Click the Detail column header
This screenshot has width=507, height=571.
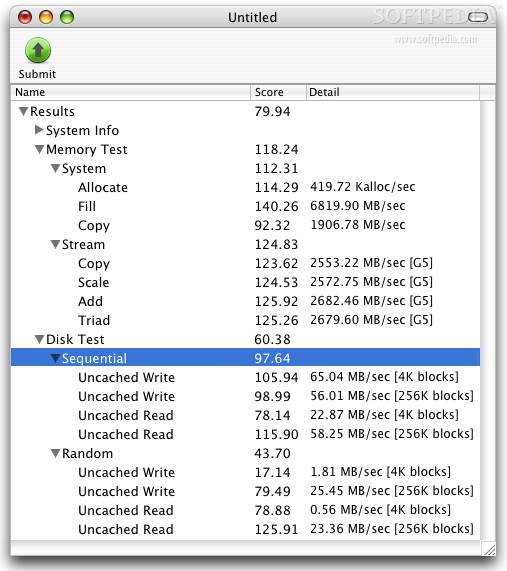point(393,92)
